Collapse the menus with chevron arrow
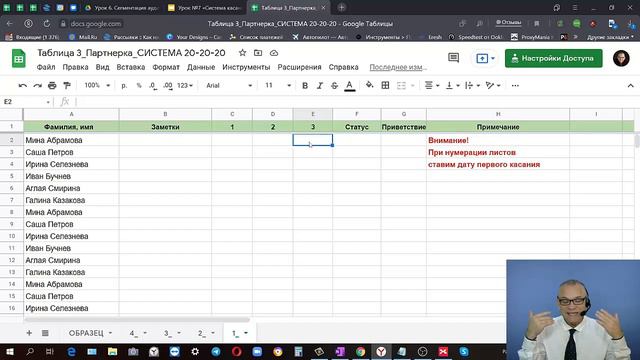 [x=630, y=85]
